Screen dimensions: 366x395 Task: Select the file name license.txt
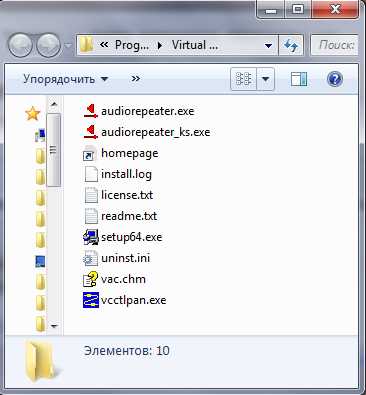pos(127,195)
